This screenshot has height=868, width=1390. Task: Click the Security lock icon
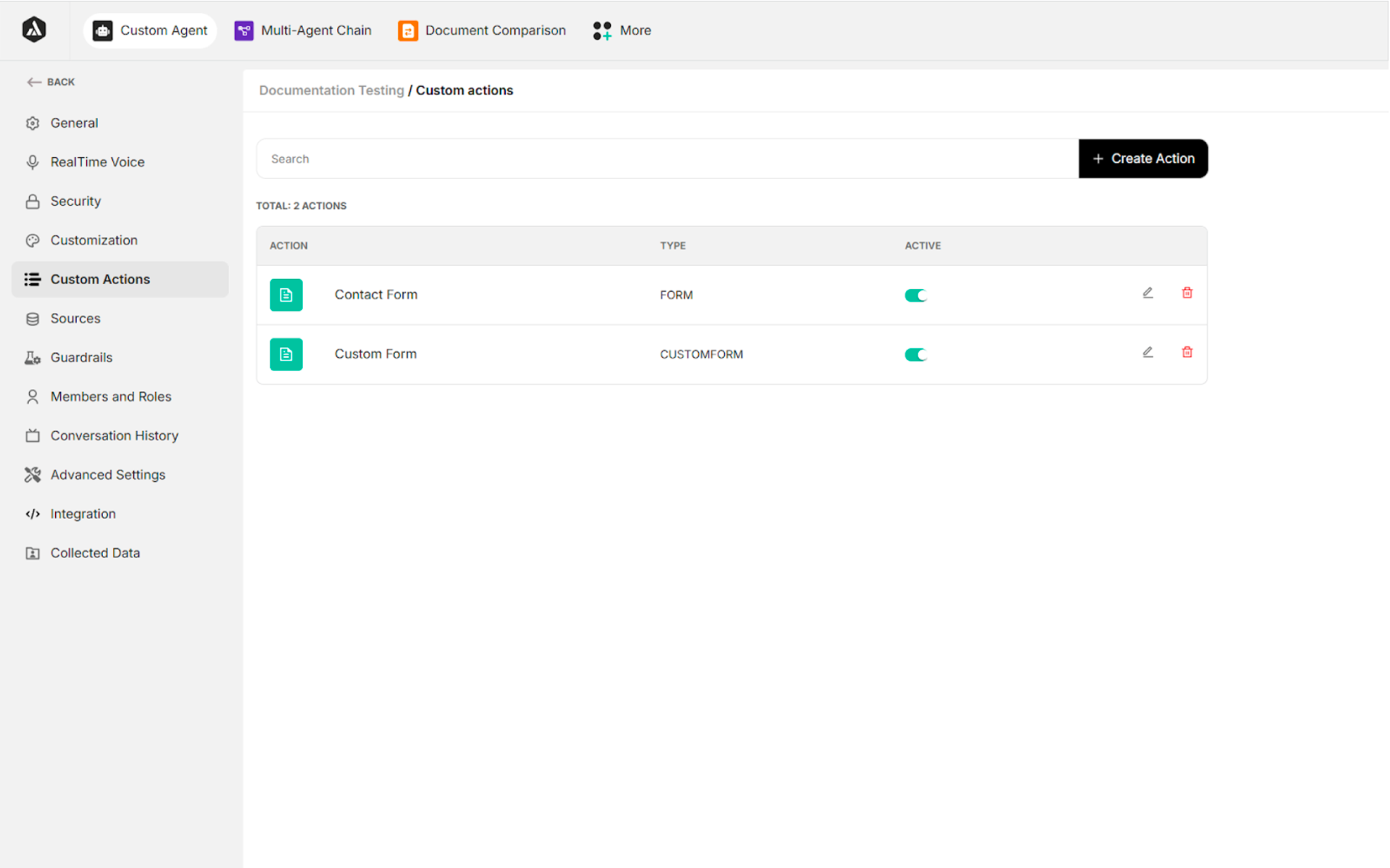(33, 201)
